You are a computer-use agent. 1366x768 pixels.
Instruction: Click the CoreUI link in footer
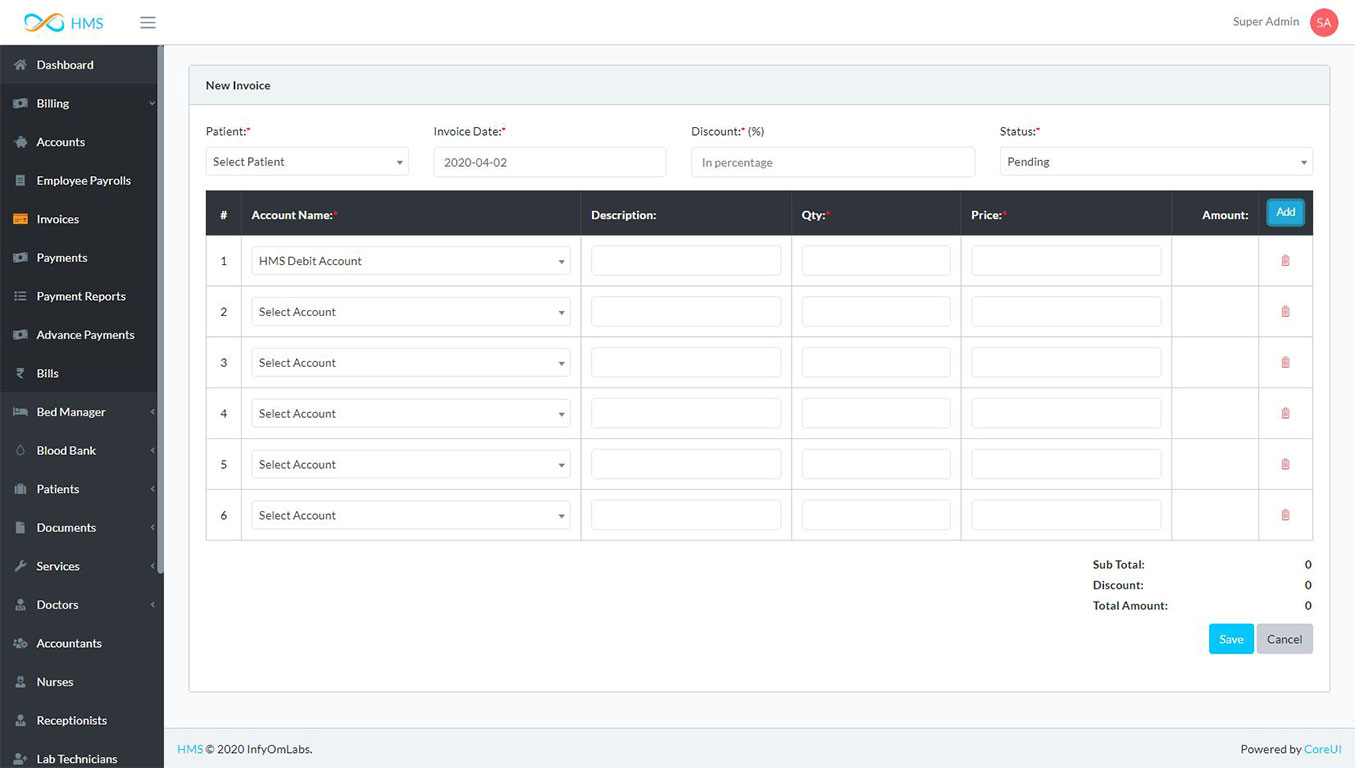click(1322, 749)
